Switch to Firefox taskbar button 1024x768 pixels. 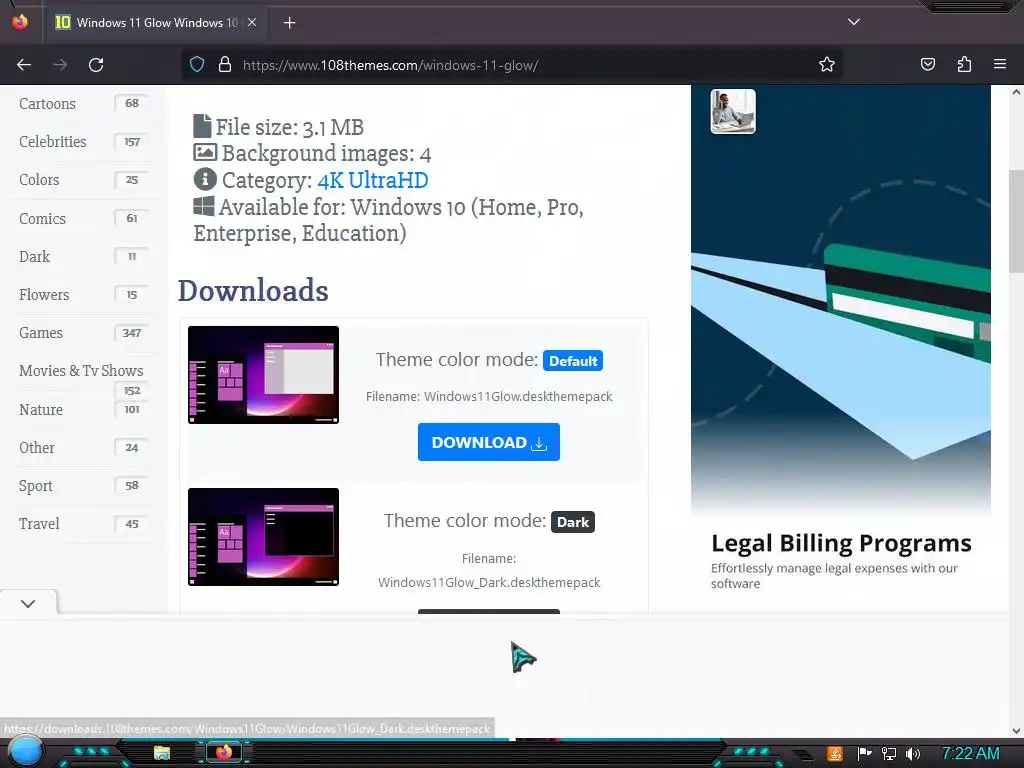tap(223, 752)
